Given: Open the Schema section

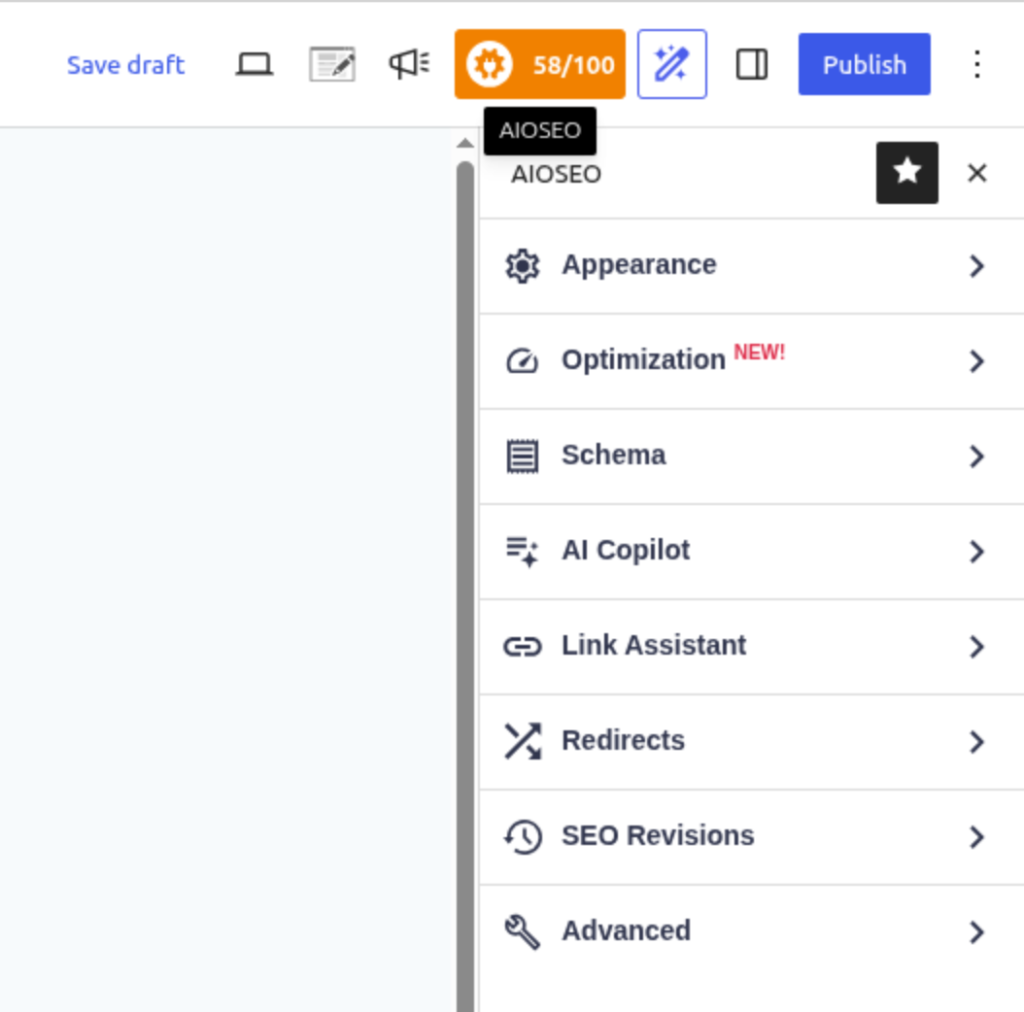Looking at the screenshot, I should tap(752, 456).
